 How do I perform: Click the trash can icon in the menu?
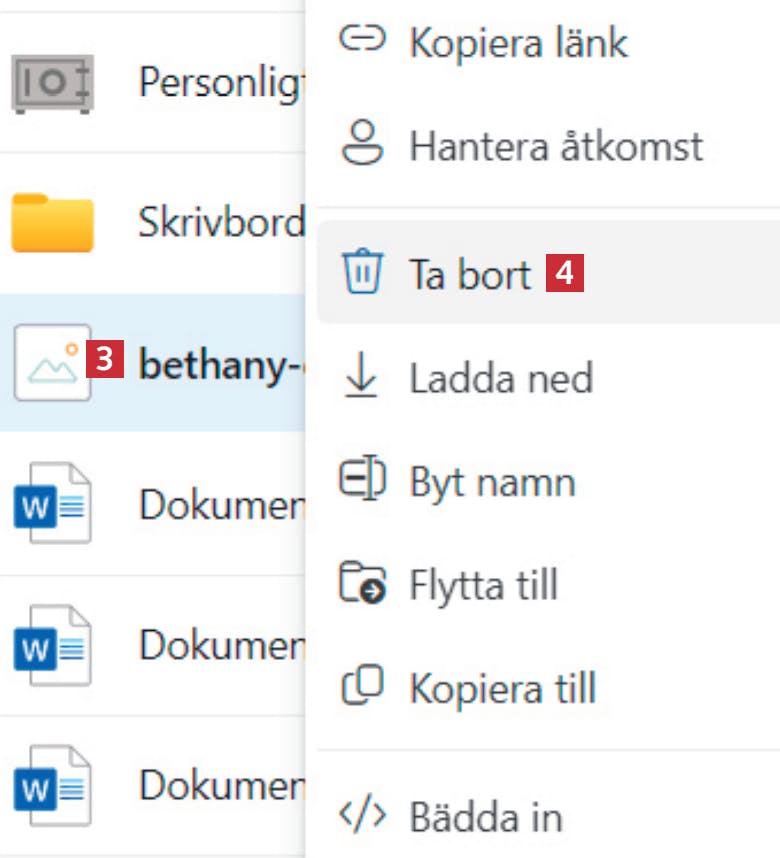point(362,273)
